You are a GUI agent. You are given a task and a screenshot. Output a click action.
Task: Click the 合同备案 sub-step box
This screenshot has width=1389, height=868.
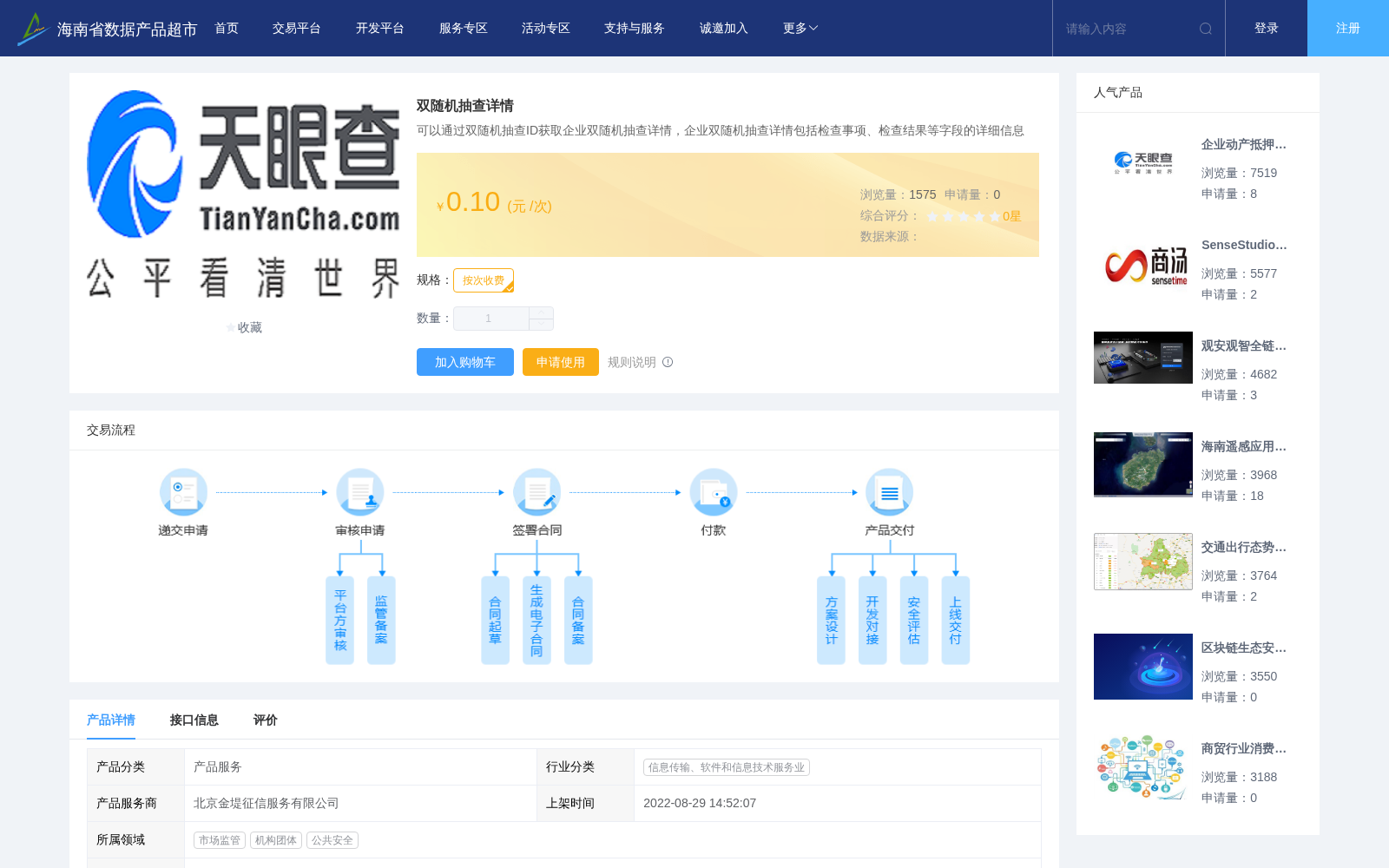(578, 620)
